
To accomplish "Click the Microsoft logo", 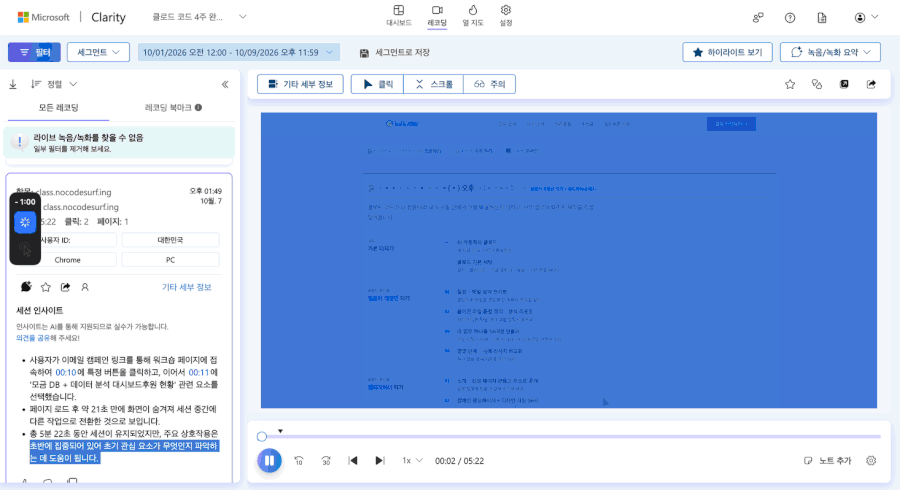I will (x=43, y=17).
